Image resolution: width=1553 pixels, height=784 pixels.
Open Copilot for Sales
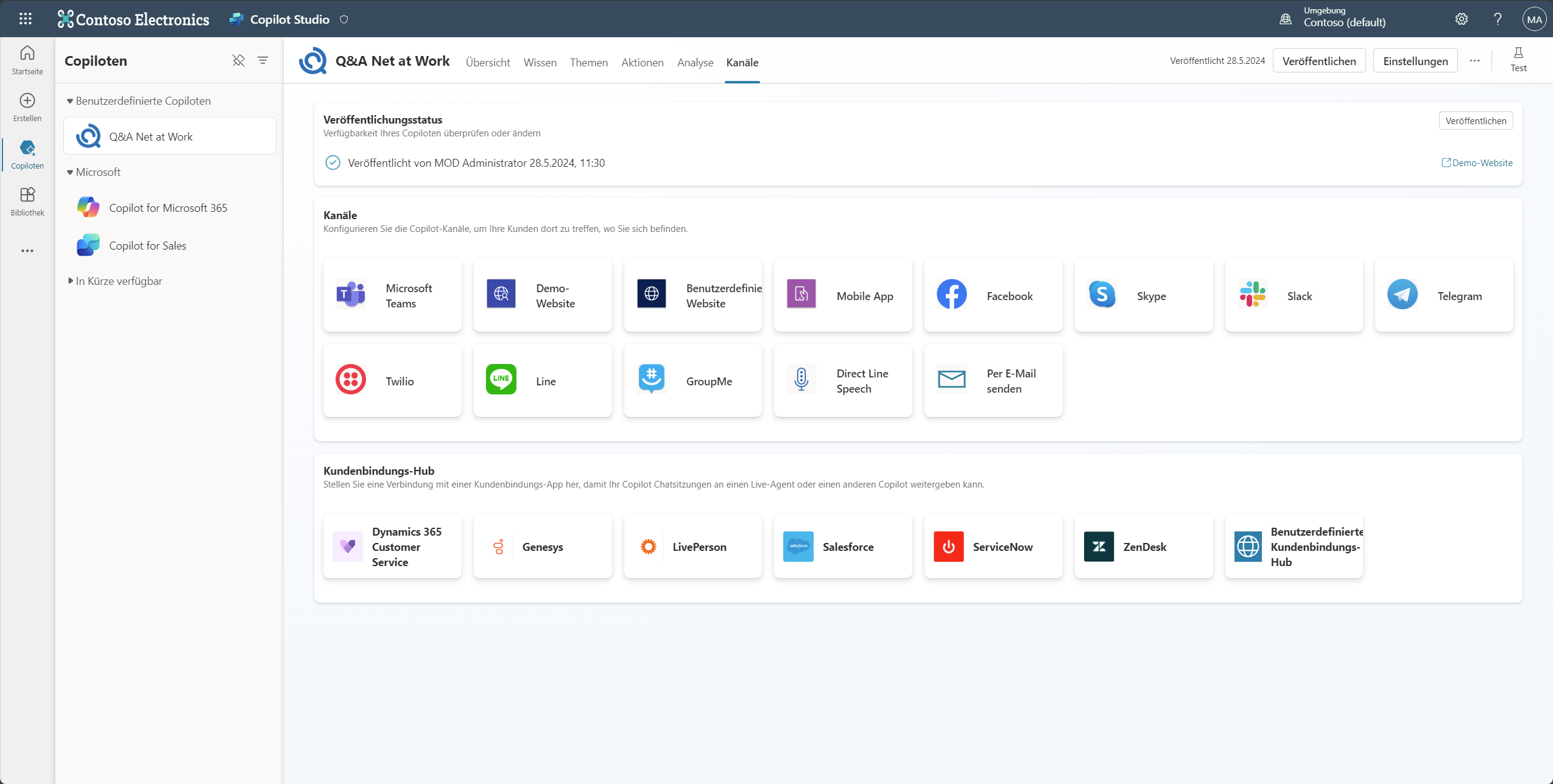(170, 245)
